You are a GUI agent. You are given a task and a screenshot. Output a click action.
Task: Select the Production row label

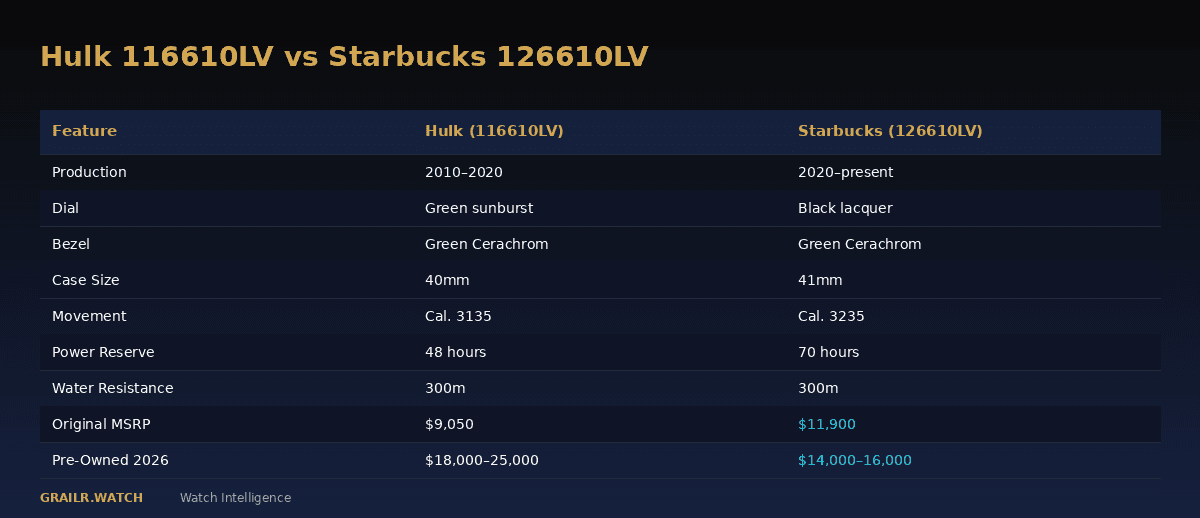(x=89, y=172)
